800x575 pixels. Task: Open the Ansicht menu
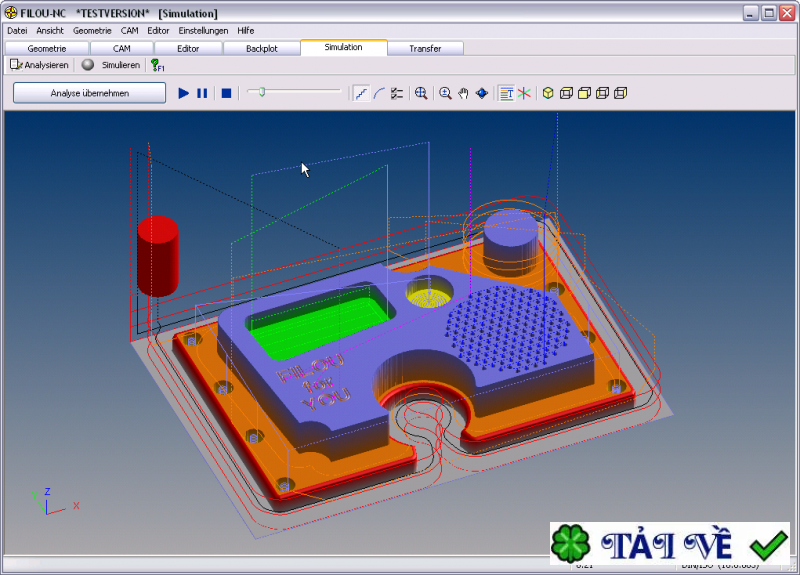point(50,31)
